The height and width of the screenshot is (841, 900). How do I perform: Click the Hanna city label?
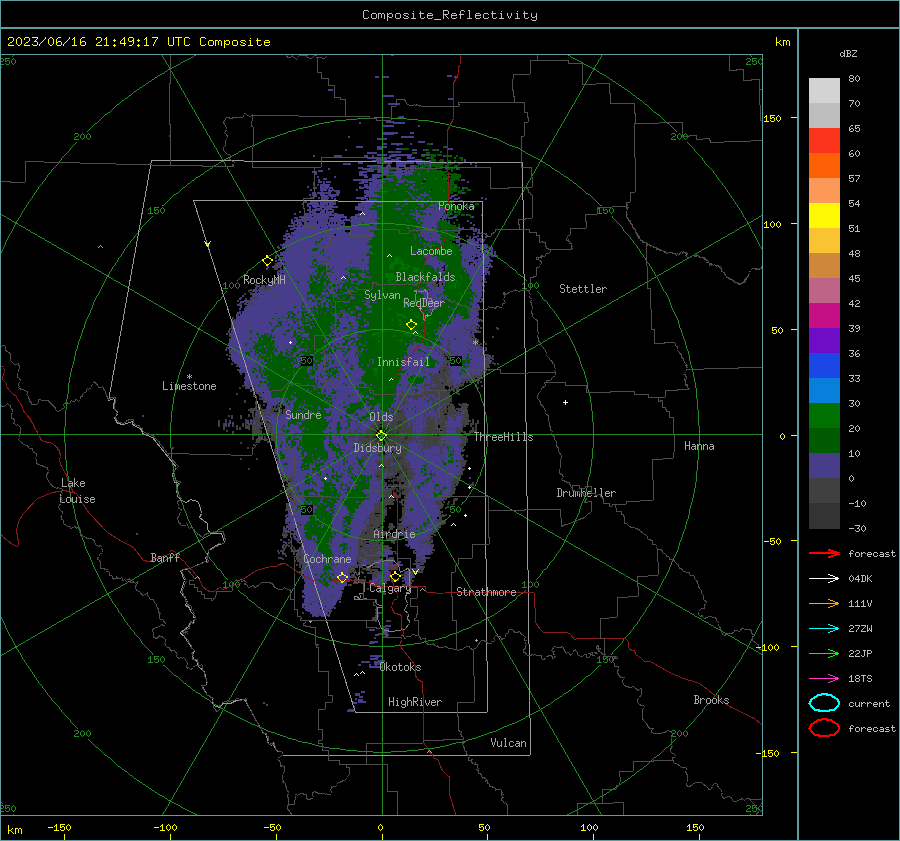[699, 446]
